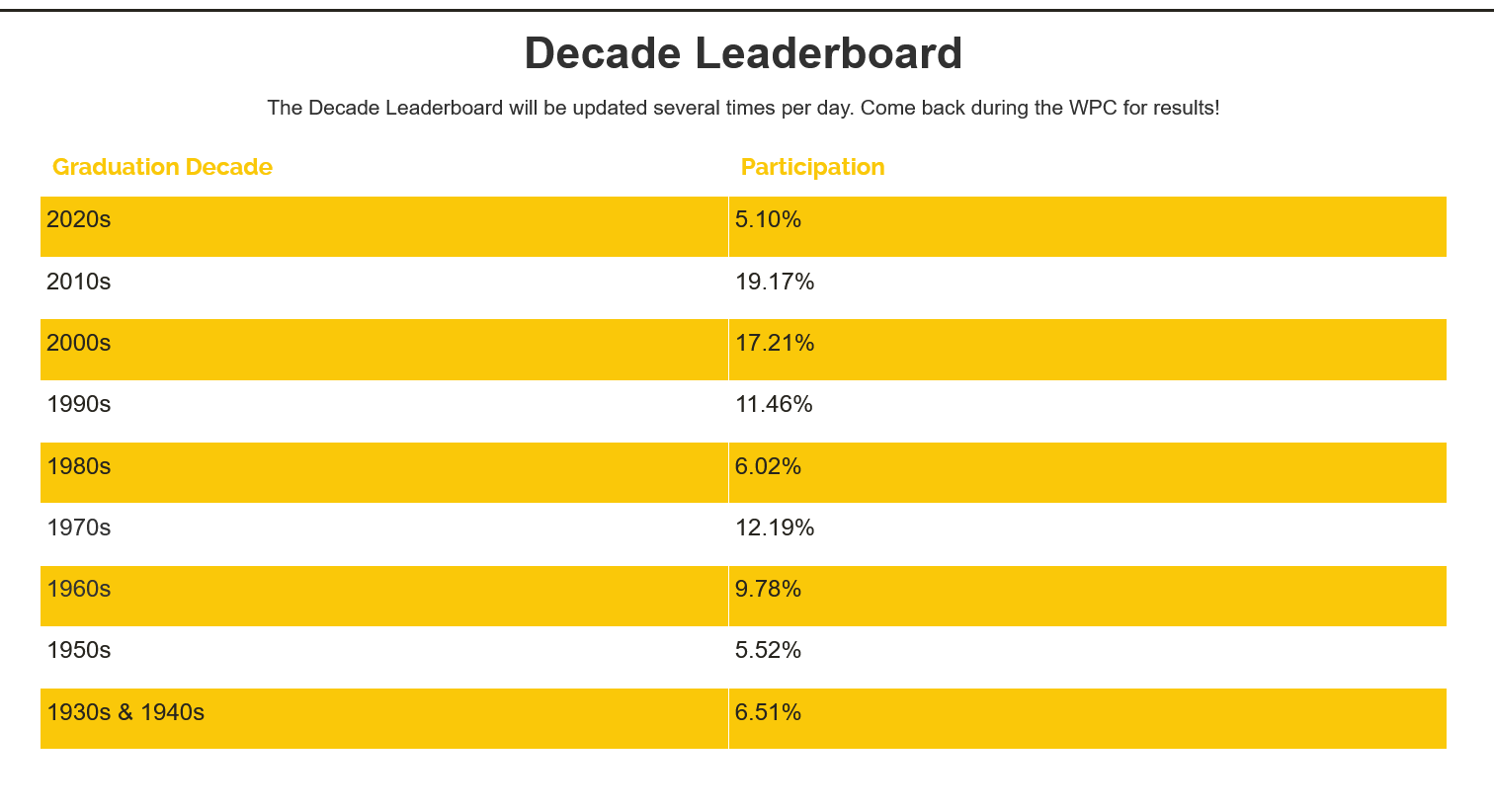Click the Graduation Decade column header
The image size is (1494, 812).
162,167
